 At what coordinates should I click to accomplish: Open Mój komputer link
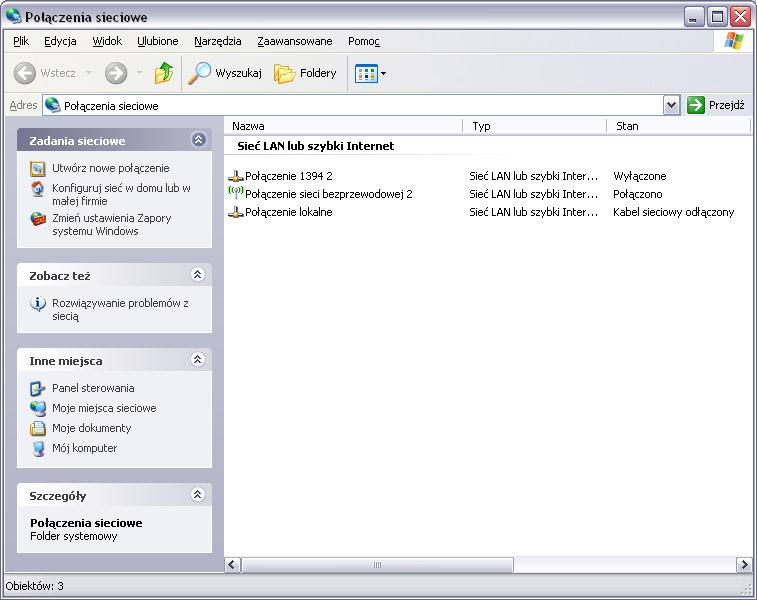point(84,448)
